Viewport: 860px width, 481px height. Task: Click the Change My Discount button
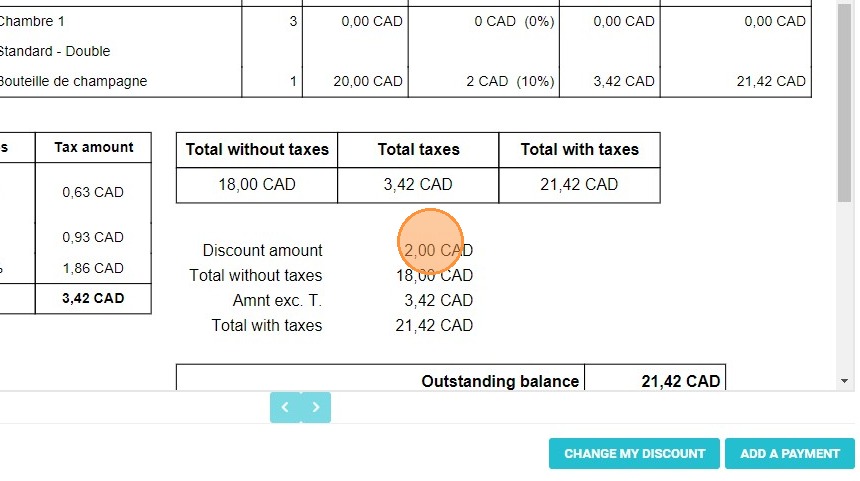(x=634, y=454)
